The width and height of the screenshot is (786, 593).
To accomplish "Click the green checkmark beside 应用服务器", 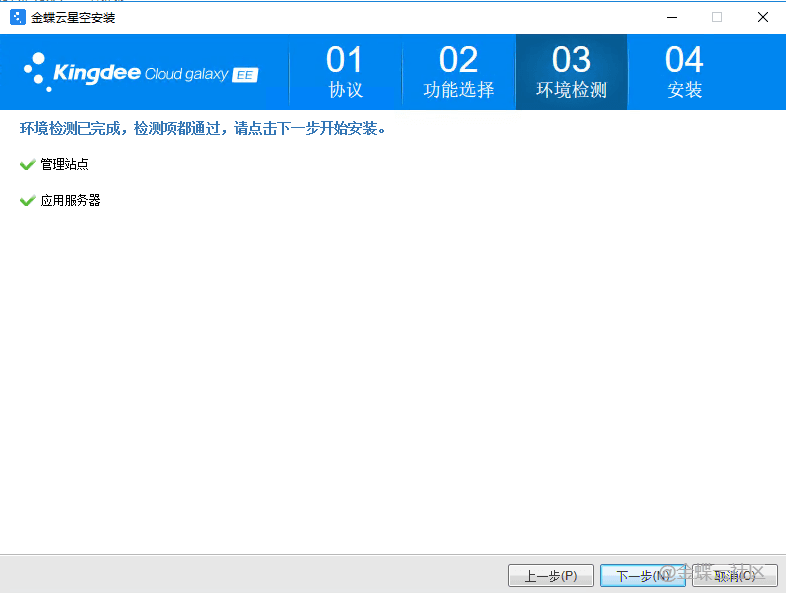I will (28, 201).
